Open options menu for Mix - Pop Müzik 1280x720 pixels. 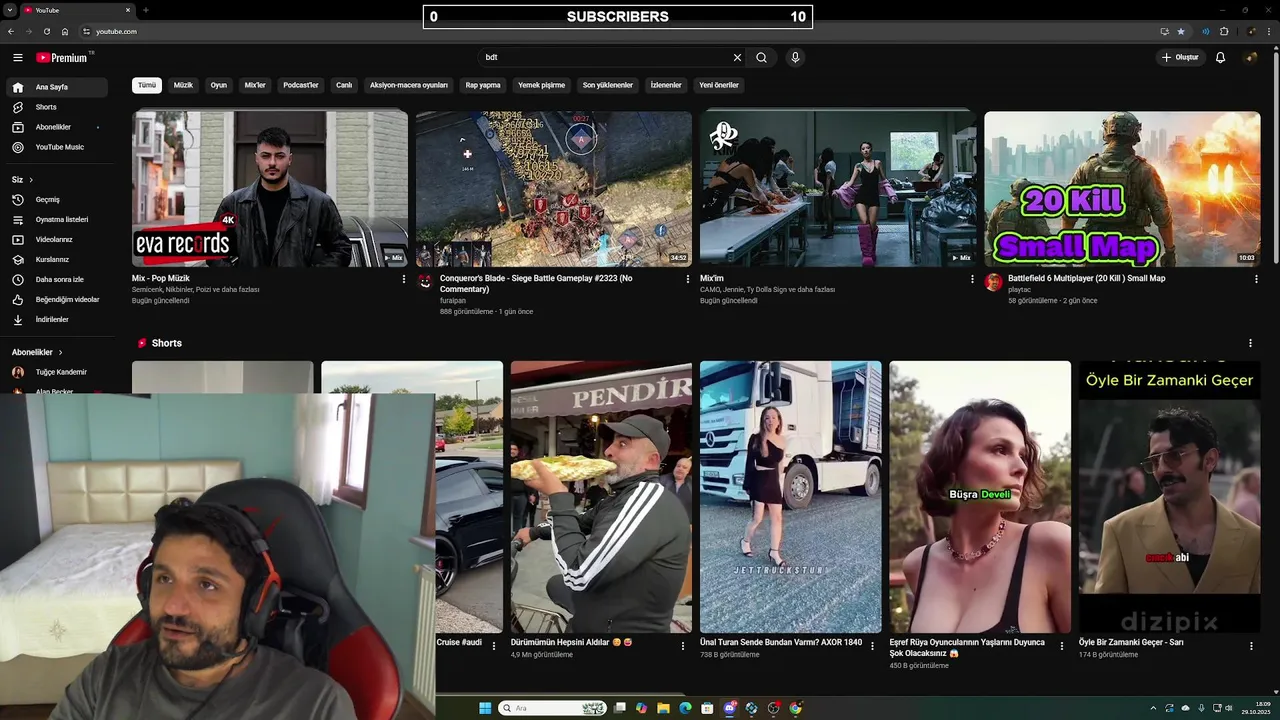pos(404,279)
